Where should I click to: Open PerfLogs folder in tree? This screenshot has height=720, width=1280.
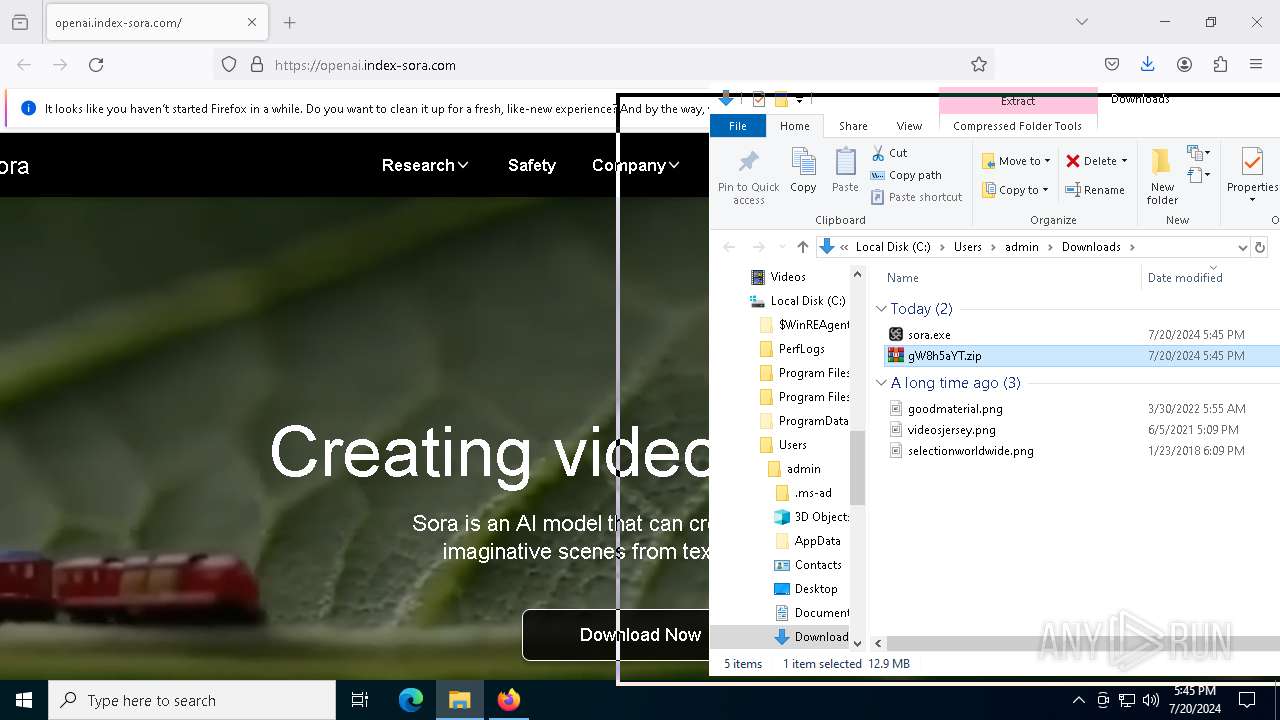coord(801,349)
